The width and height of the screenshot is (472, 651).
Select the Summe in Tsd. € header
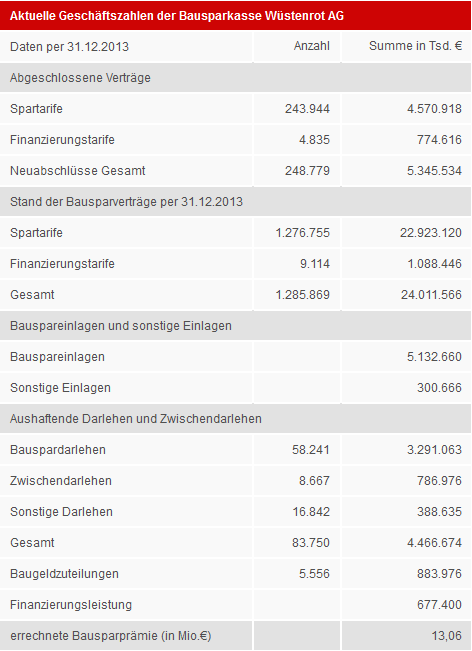coord(416,46)
